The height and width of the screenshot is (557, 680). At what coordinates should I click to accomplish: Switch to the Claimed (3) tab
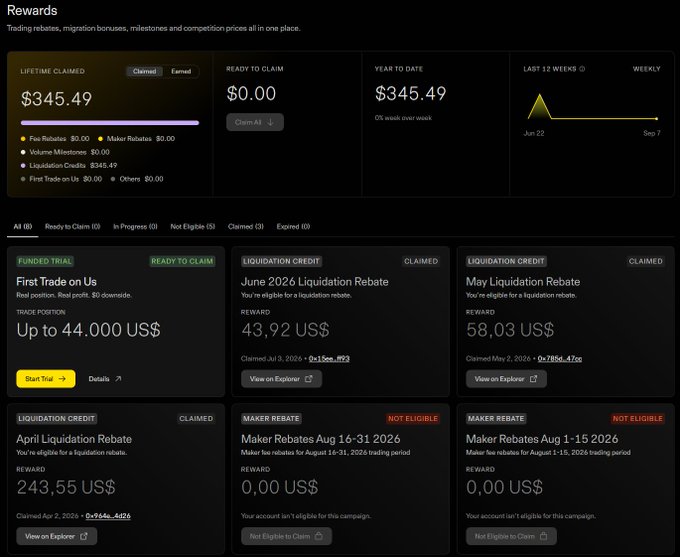(245, 226)
